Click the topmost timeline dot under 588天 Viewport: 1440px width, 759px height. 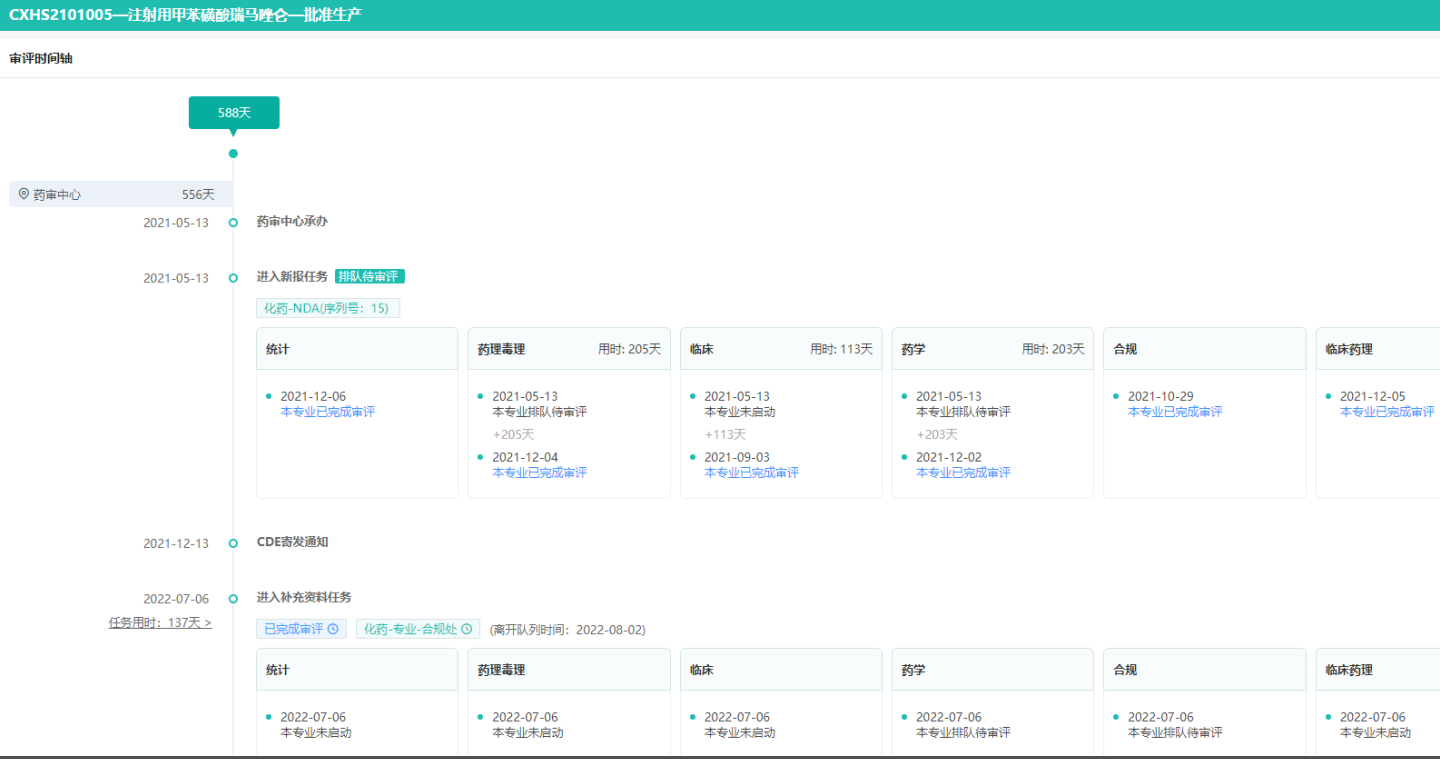[233, 154]
